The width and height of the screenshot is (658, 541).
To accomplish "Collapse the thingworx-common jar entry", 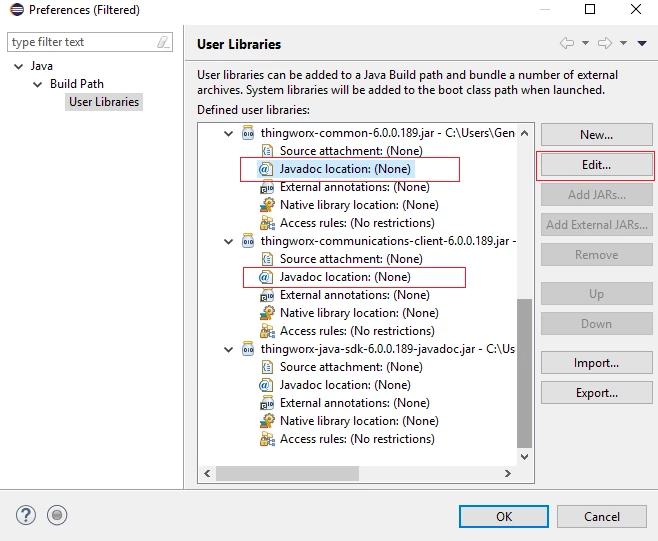I will (228, 133).
